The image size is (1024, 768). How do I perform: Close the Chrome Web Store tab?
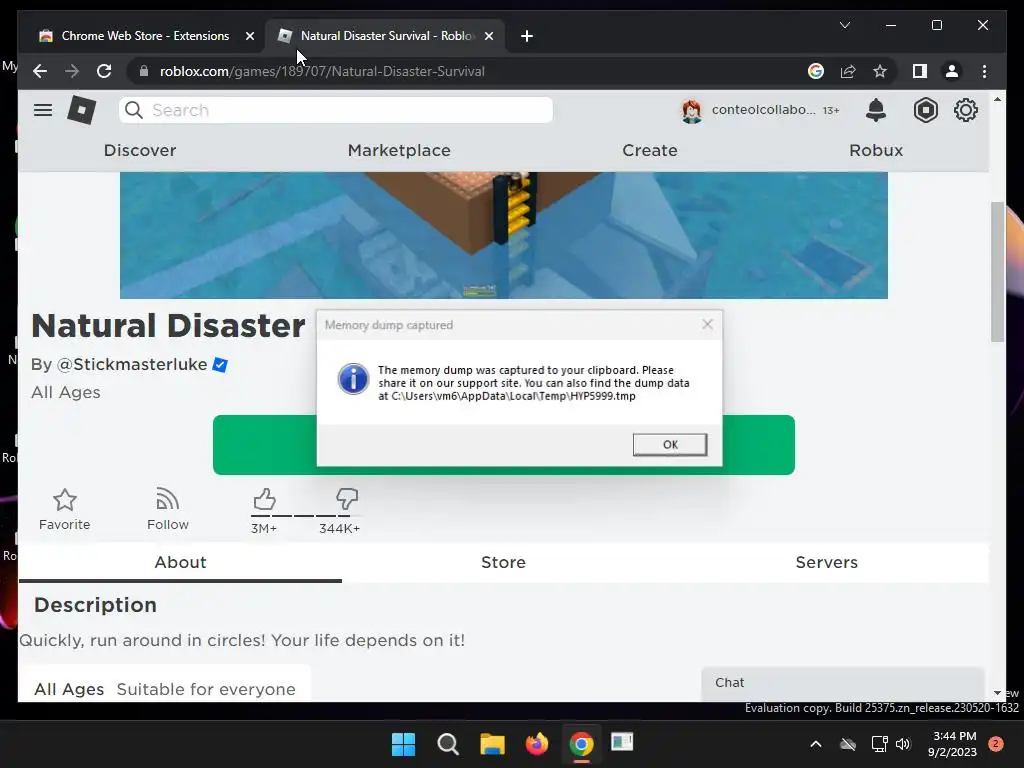(249, 36)
